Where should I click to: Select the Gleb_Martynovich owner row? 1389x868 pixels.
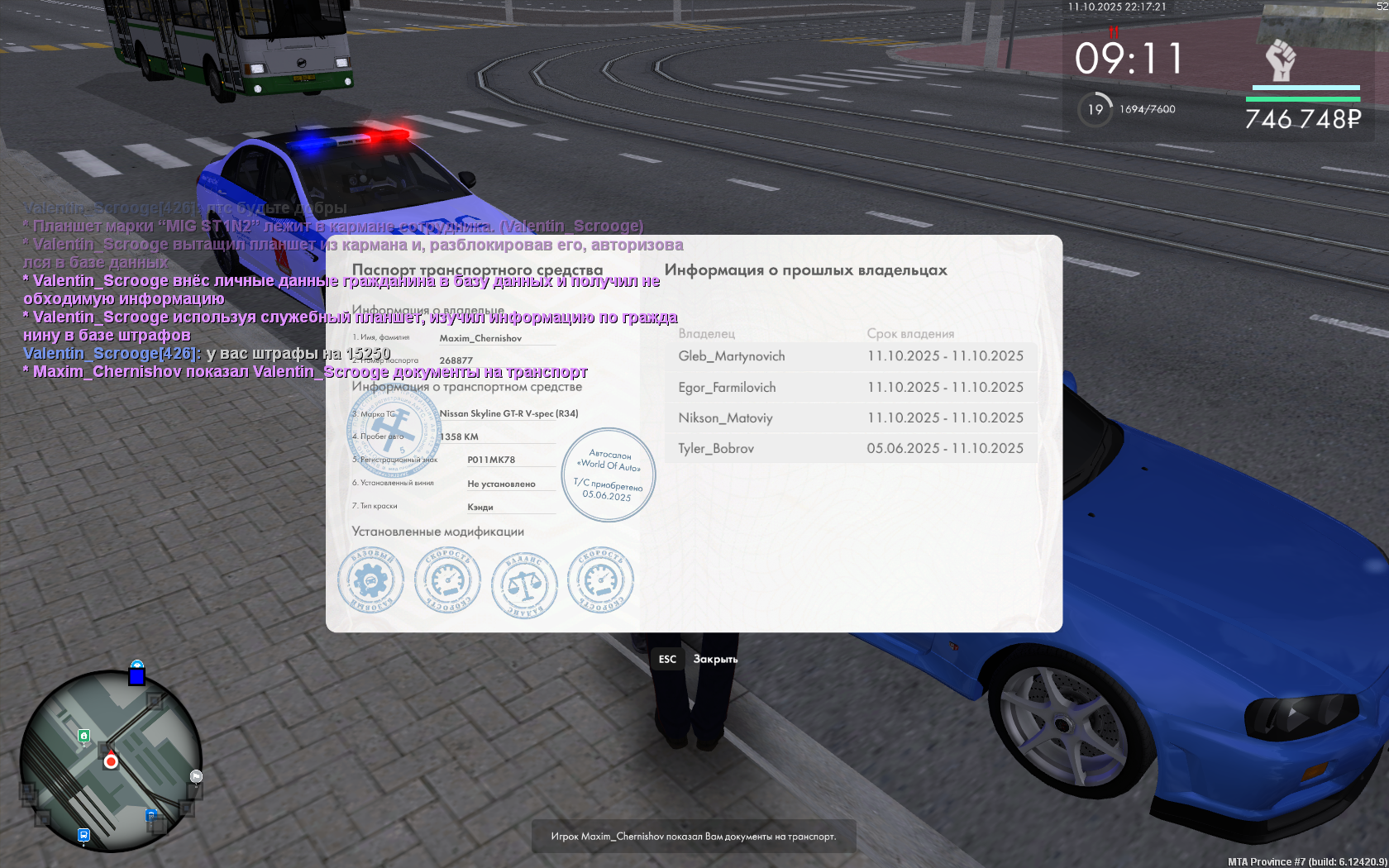[x=851, y=356]
